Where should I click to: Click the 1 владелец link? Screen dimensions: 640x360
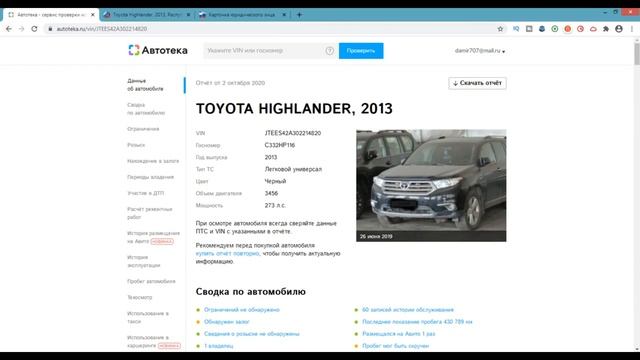click(x=218, y=346)
